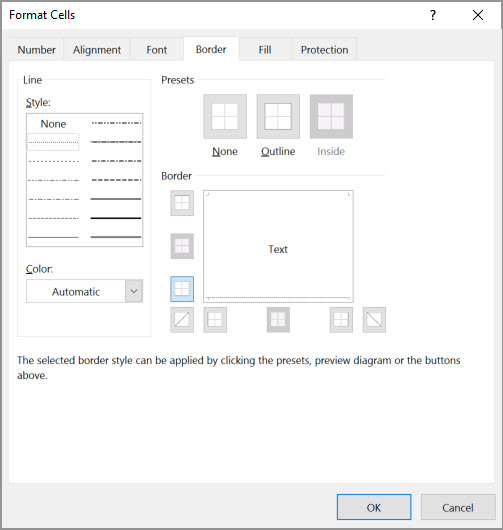Open the Color dropdown arrow
The image size is (503, 530).
click(x=134, y=291)
